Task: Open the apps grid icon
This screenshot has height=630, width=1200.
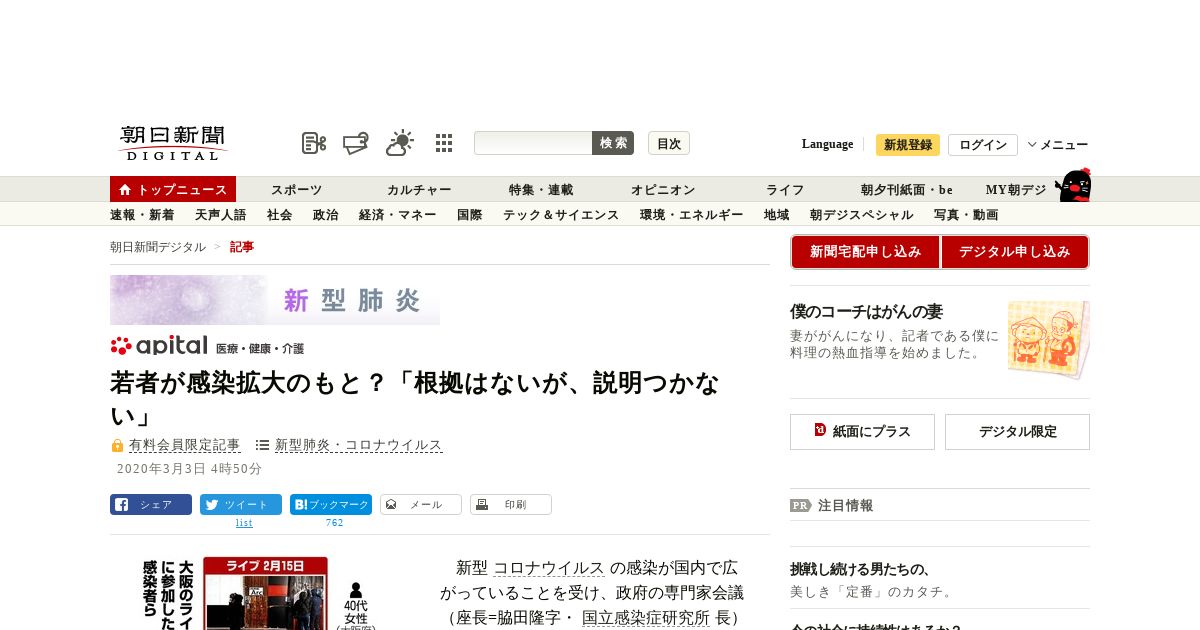Action: (444, 143)
